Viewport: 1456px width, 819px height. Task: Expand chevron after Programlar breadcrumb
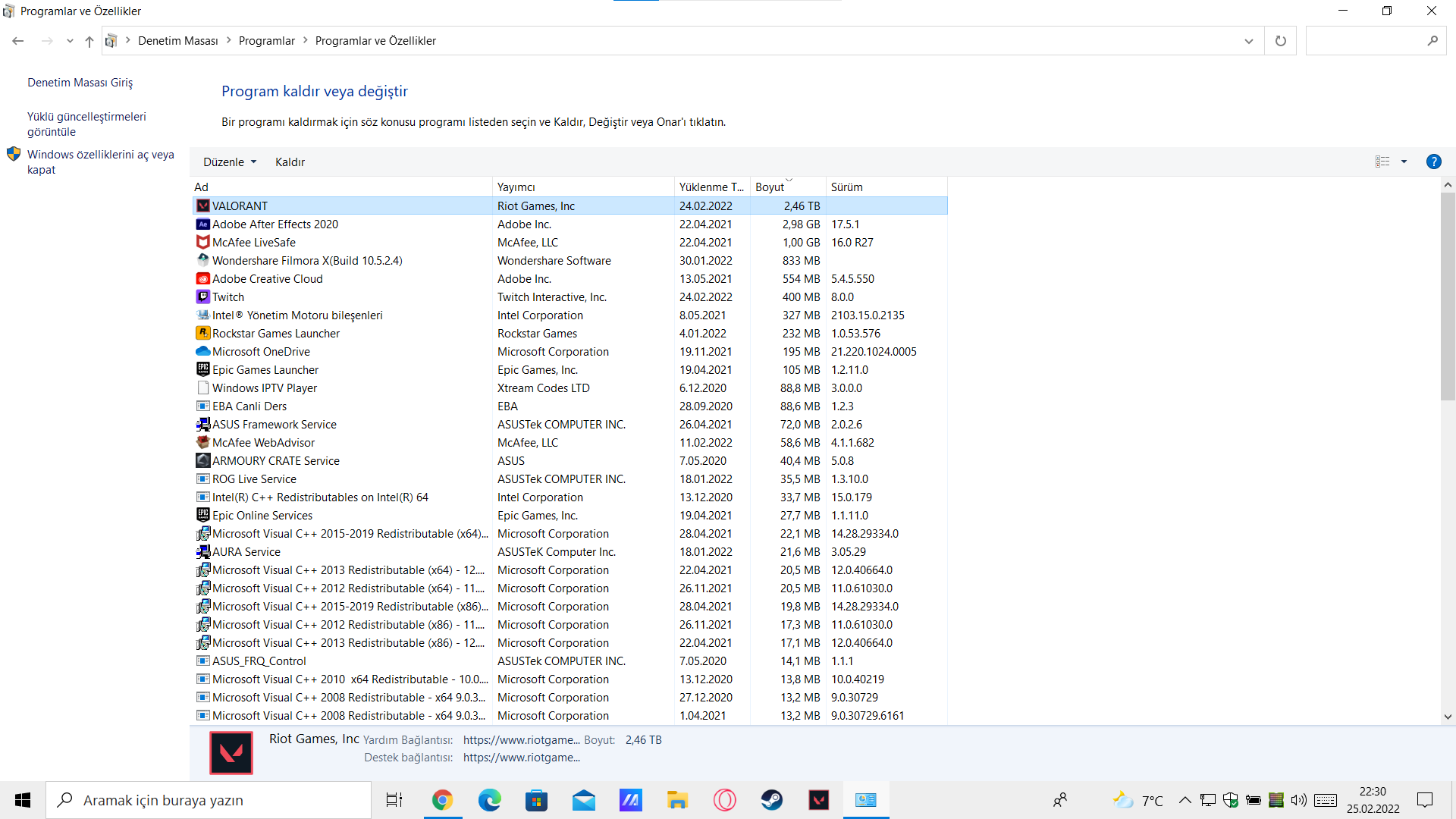tap(306, 40)
